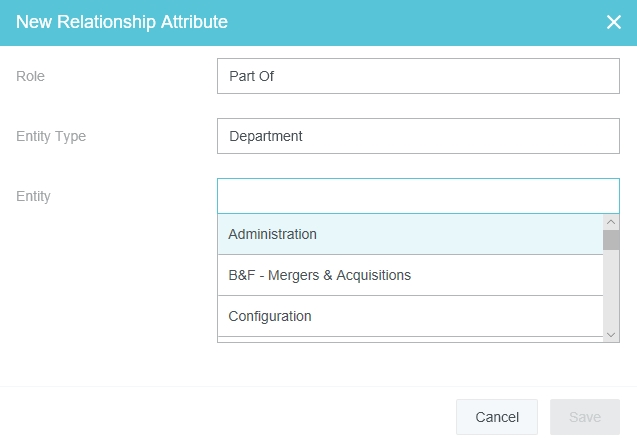Click the Role field containing Part Of
Screen dimensions: 637x444
pyautogui.click(x=418, y=76)
